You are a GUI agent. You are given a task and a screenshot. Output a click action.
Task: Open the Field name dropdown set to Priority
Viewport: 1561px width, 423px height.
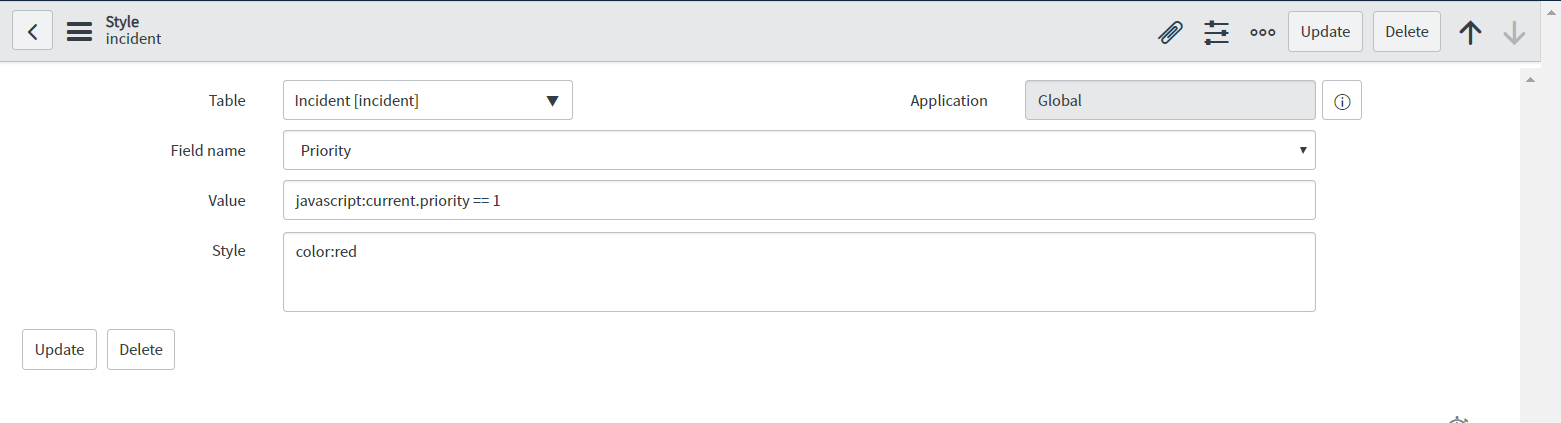[799, 150]
